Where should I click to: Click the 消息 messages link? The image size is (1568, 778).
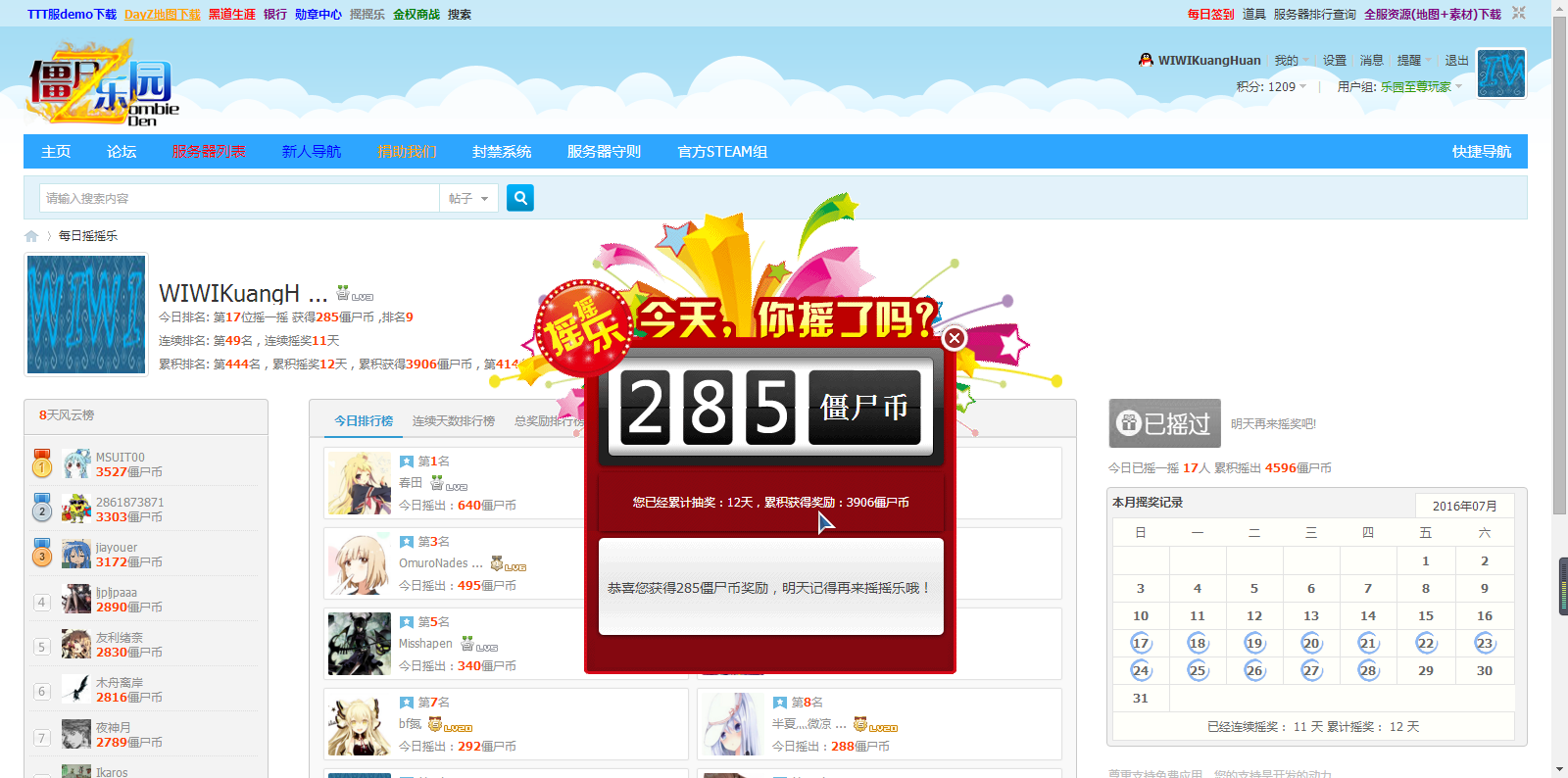pyautogui.click(x=1372, y=61)
